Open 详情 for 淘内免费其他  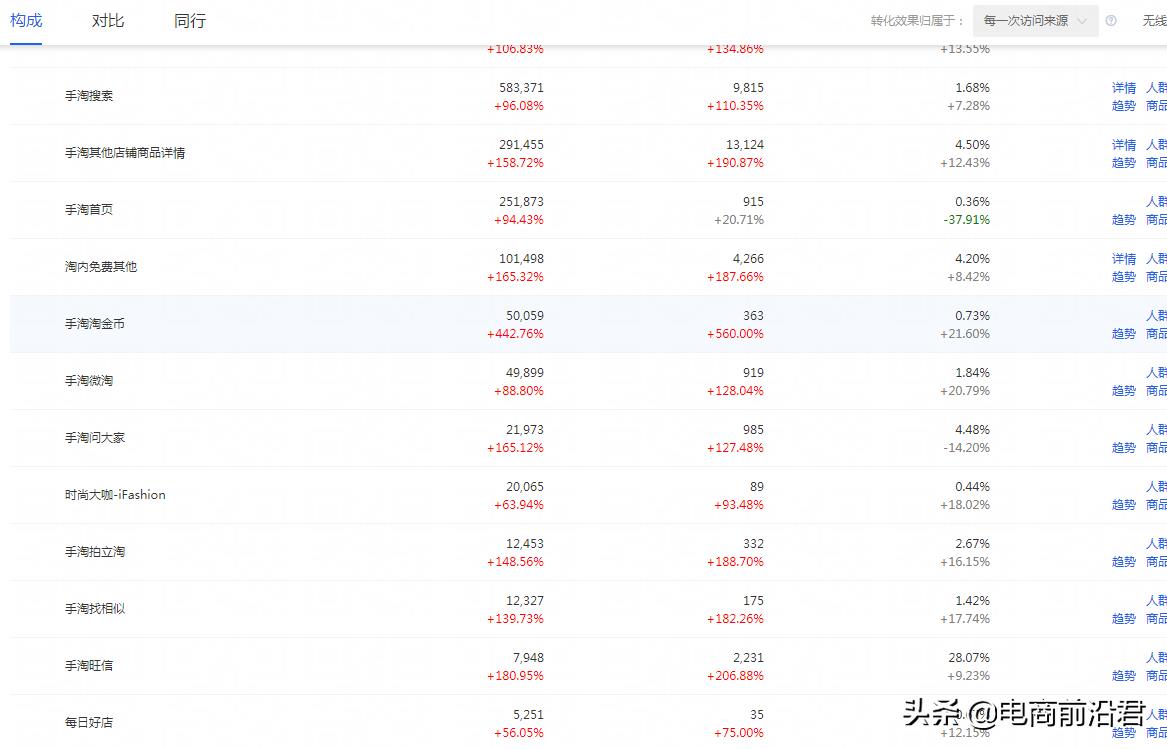[x=1124, y=258]
